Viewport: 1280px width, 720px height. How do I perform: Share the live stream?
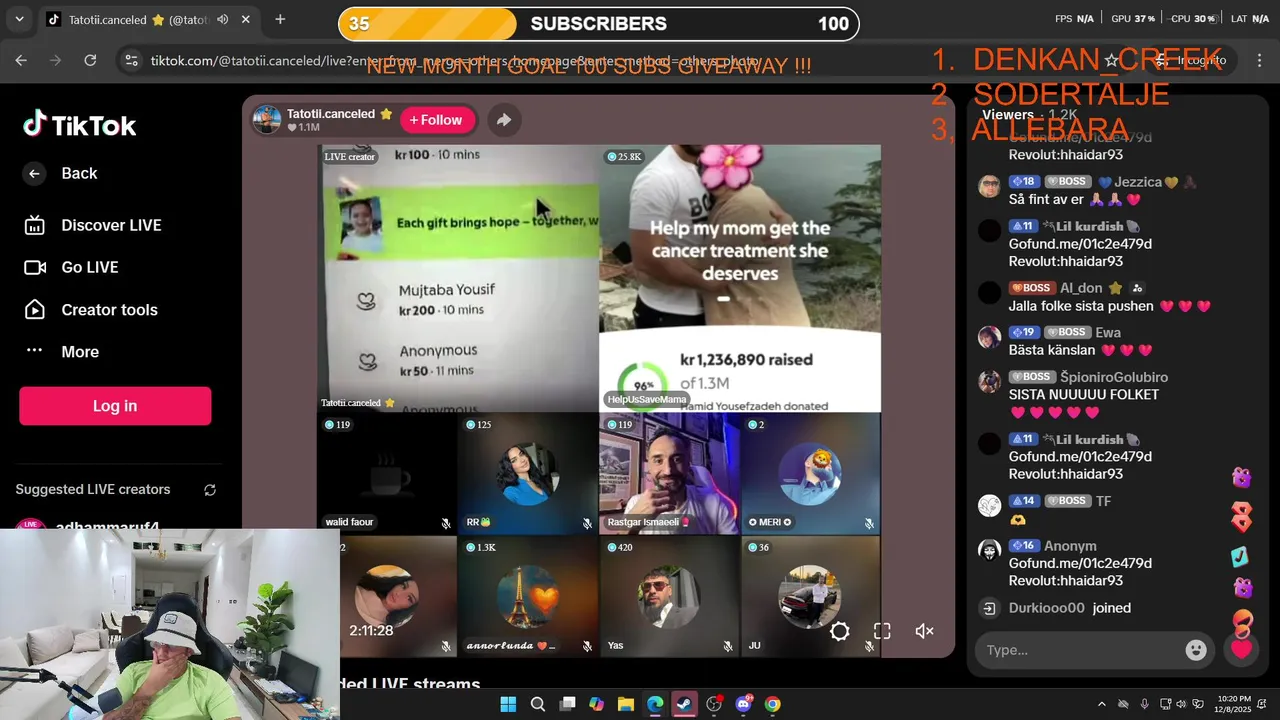tap(504, 120)
